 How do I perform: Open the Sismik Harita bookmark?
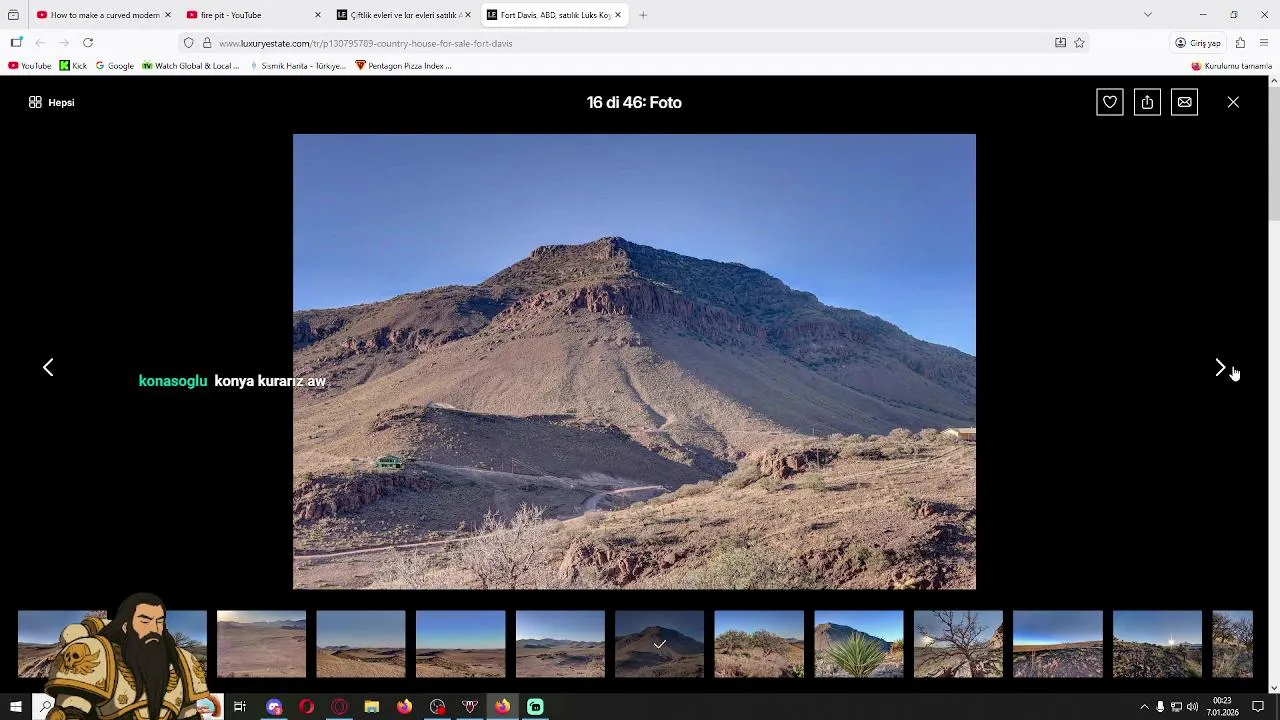tap(296, 66)
